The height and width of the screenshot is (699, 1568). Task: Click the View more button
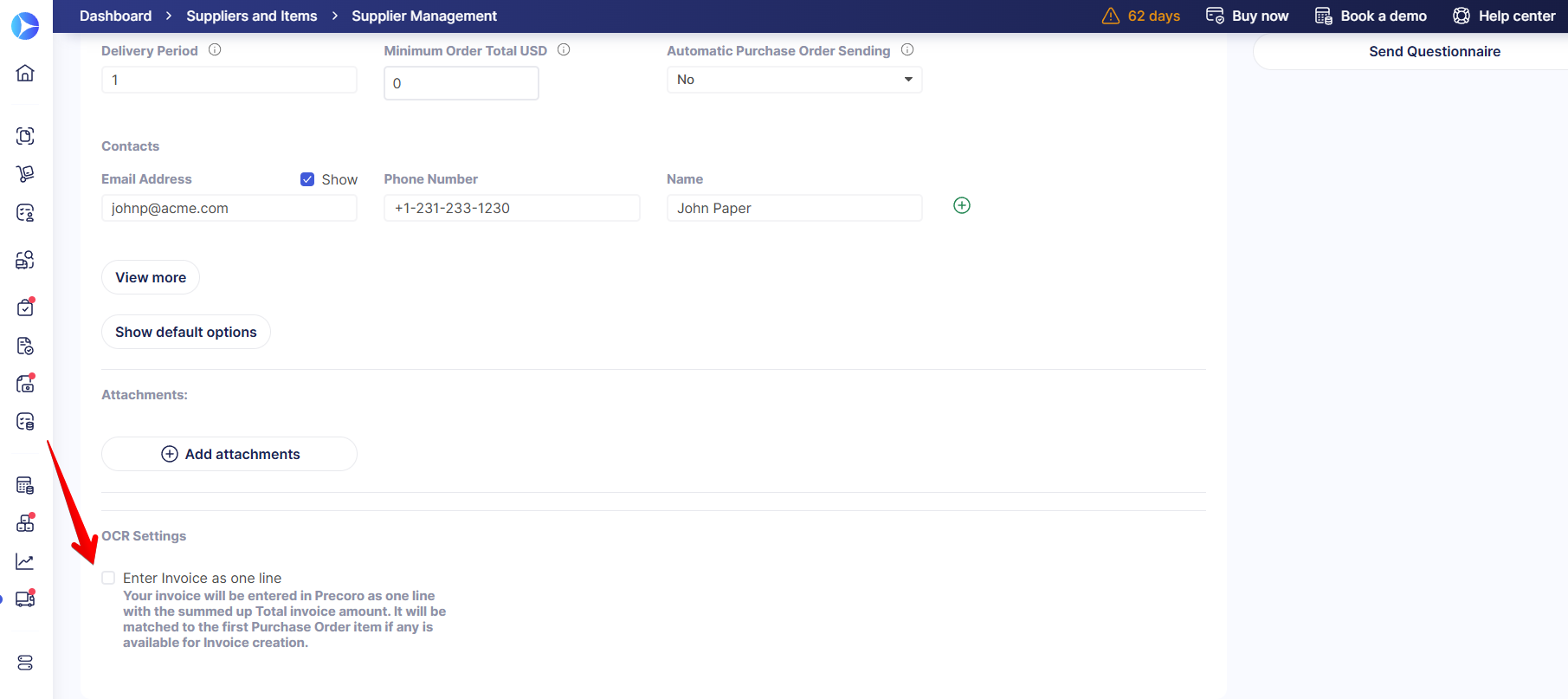[151, 277]
